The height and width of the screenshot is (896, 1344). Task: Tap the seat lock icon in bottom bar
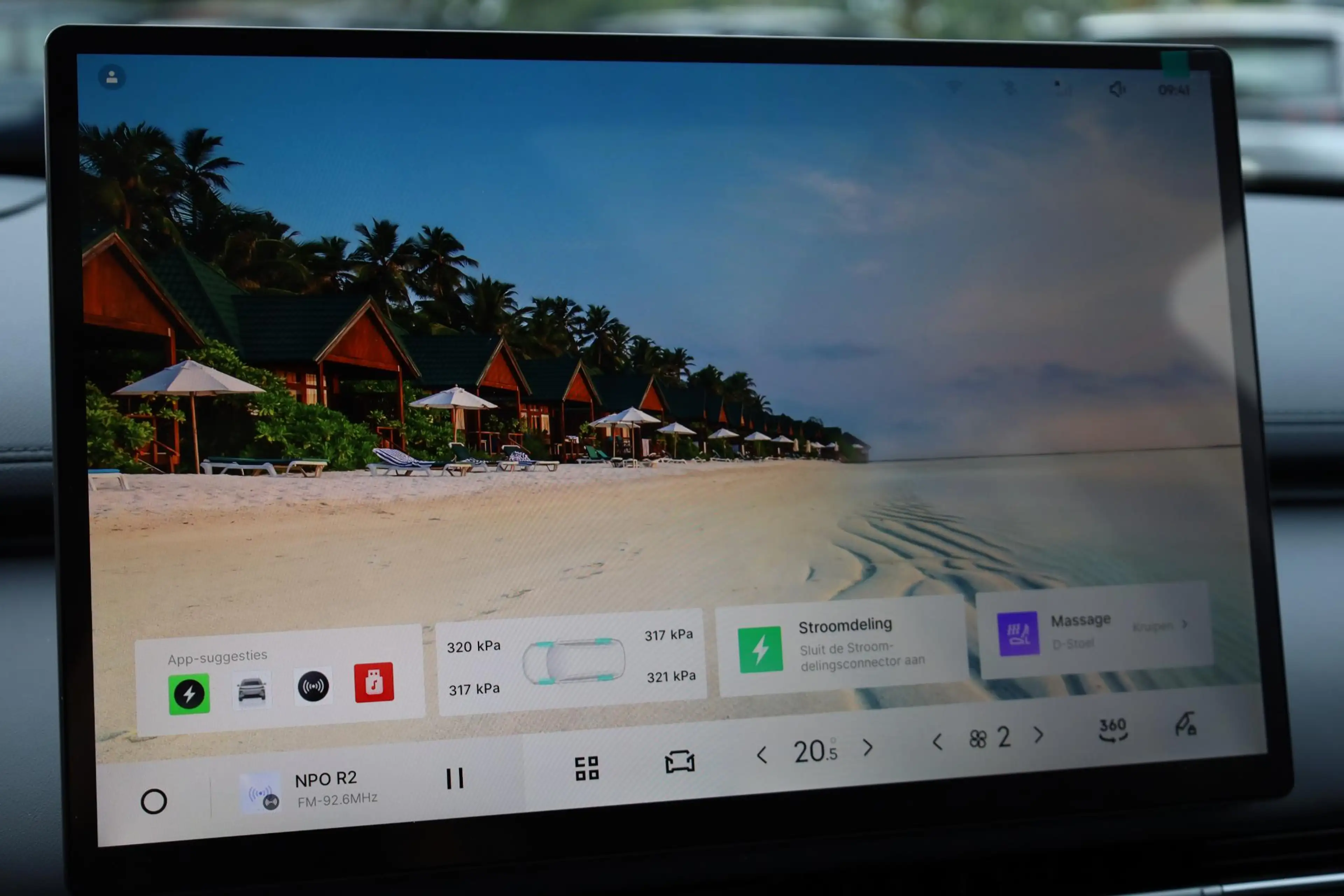pos(1186,724)
